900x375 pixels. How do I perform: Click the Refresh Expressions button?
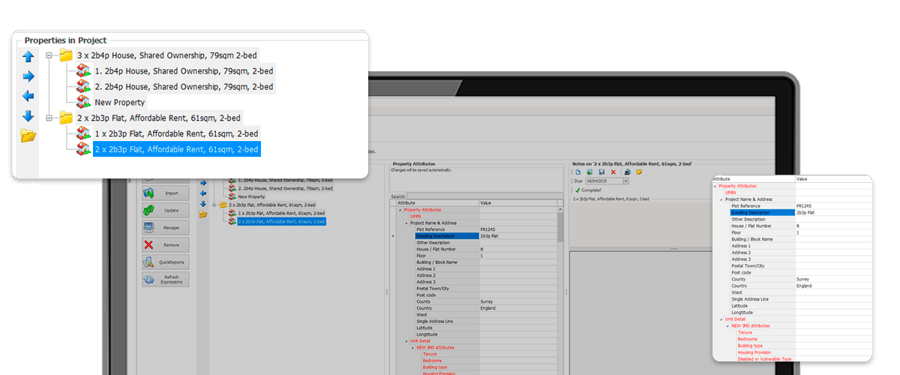coord(166,280)
